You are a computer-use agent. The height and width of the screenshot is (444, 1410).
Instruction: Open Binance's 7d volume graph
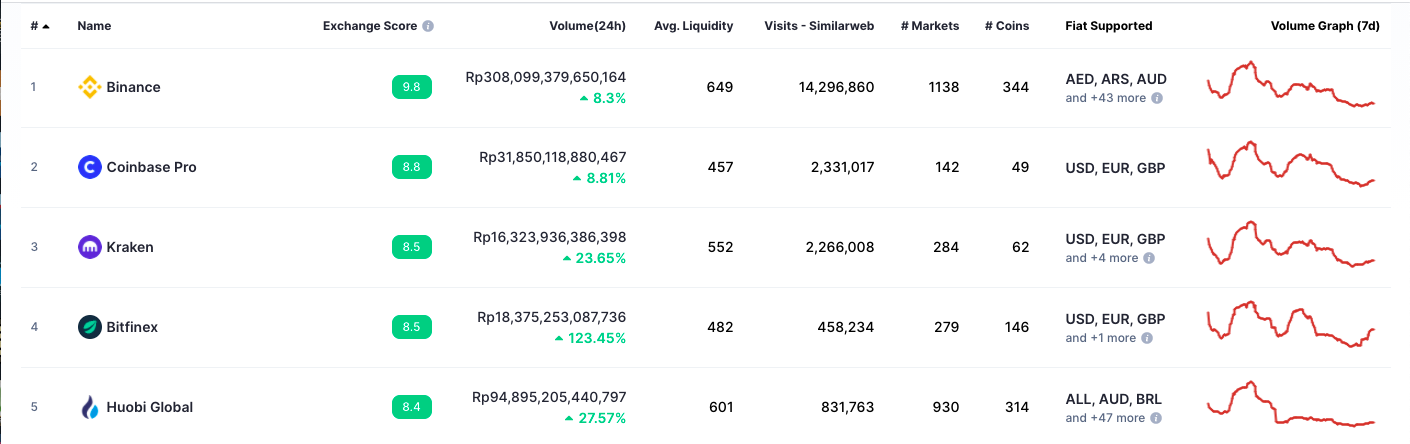pyautogui.click(x=1291, y=85)
